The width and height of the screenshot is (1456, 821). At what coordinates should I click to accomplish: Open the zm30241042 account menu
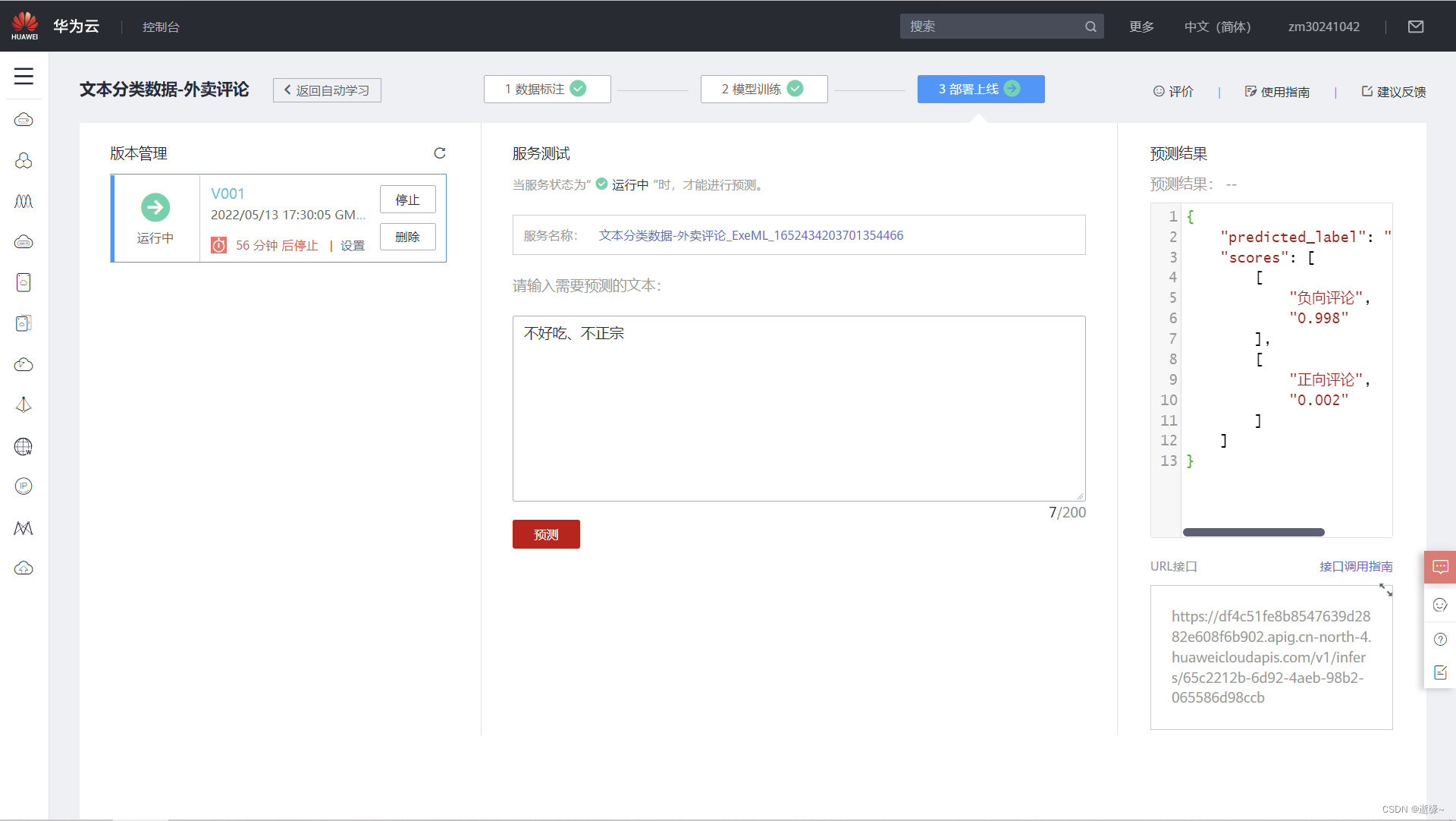tap(1323, 27)
